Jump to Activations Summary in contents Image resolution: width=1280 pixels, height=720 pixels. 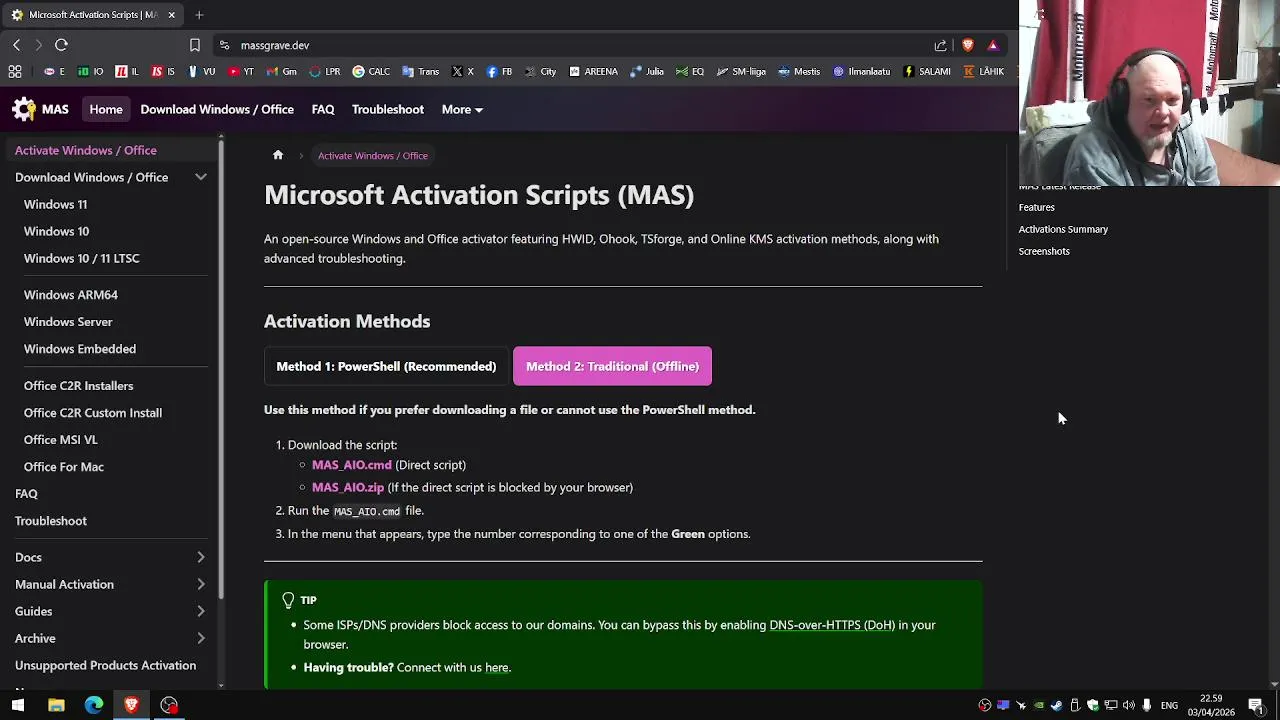1063,229
